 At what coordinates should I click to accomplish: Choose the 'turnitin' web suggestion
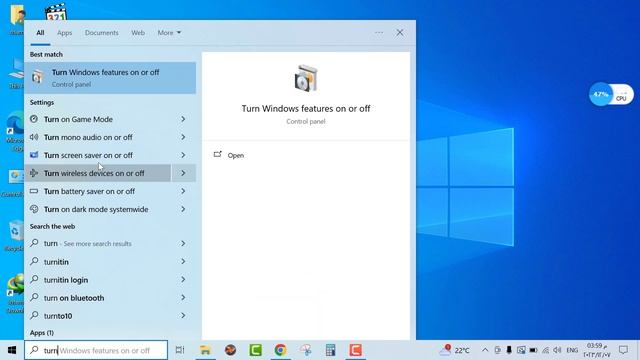pos(98,262)
